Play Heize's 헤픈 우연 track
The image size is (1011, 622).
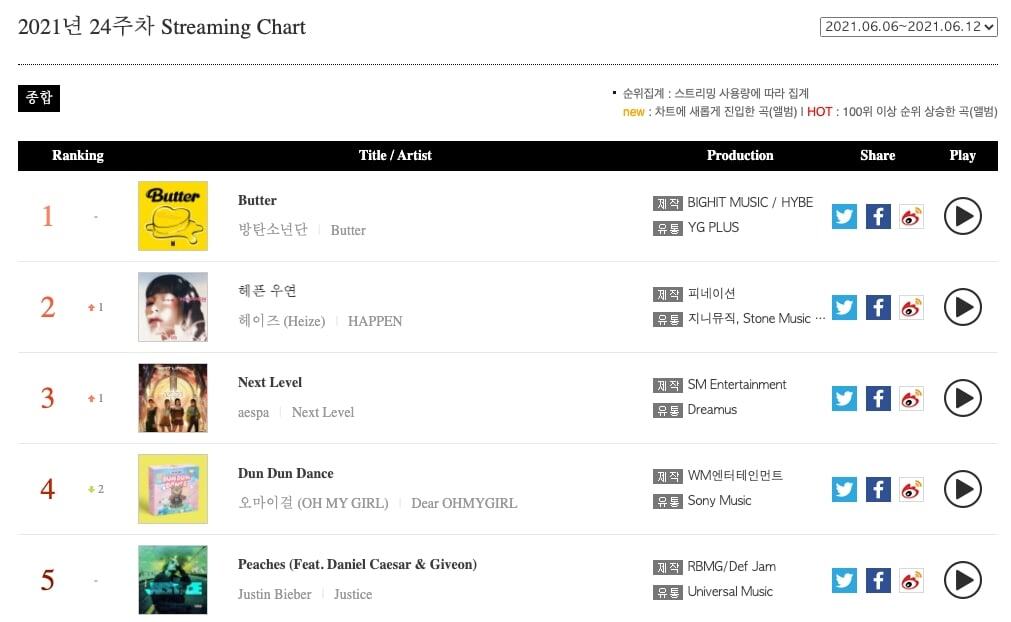click(962, 307)
